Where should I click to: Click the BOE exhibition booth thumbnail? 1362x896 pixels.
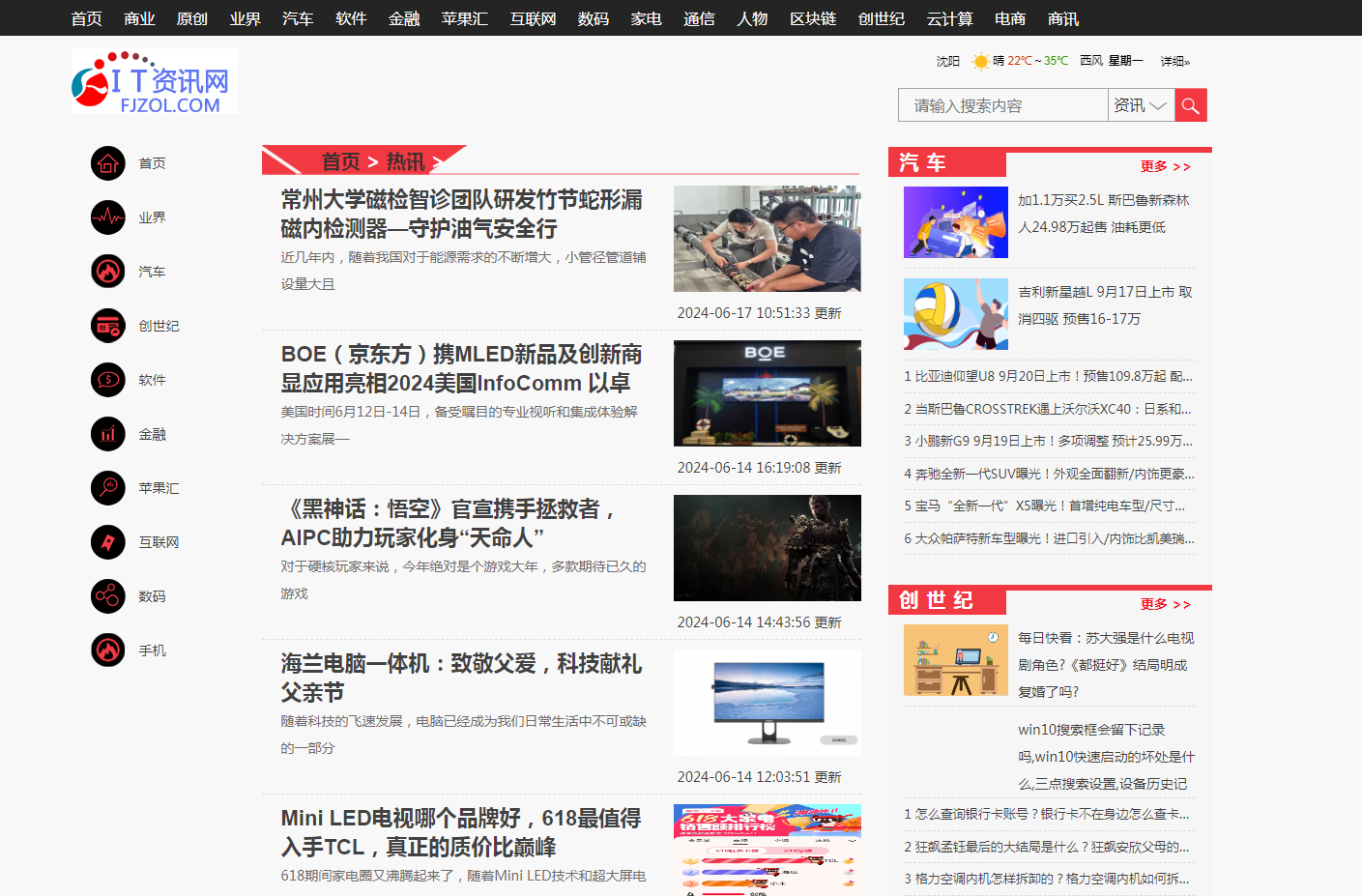tap(768, 393)
